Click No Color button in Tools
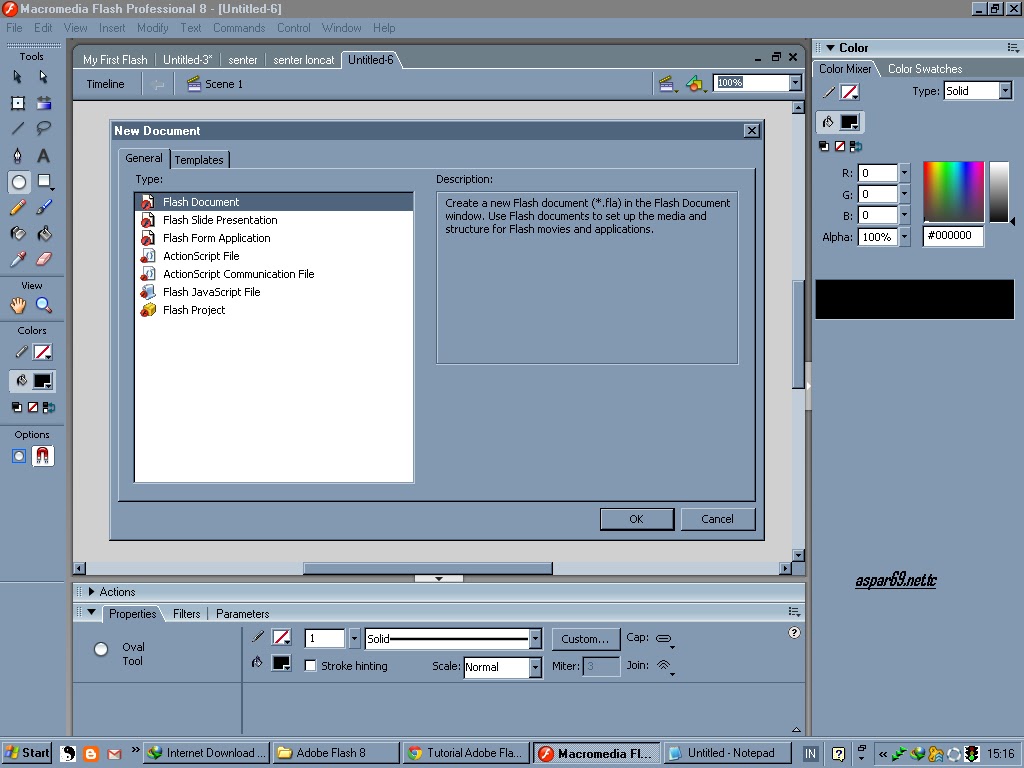This screenshot has height=768, width=1024. pos(33,408)
